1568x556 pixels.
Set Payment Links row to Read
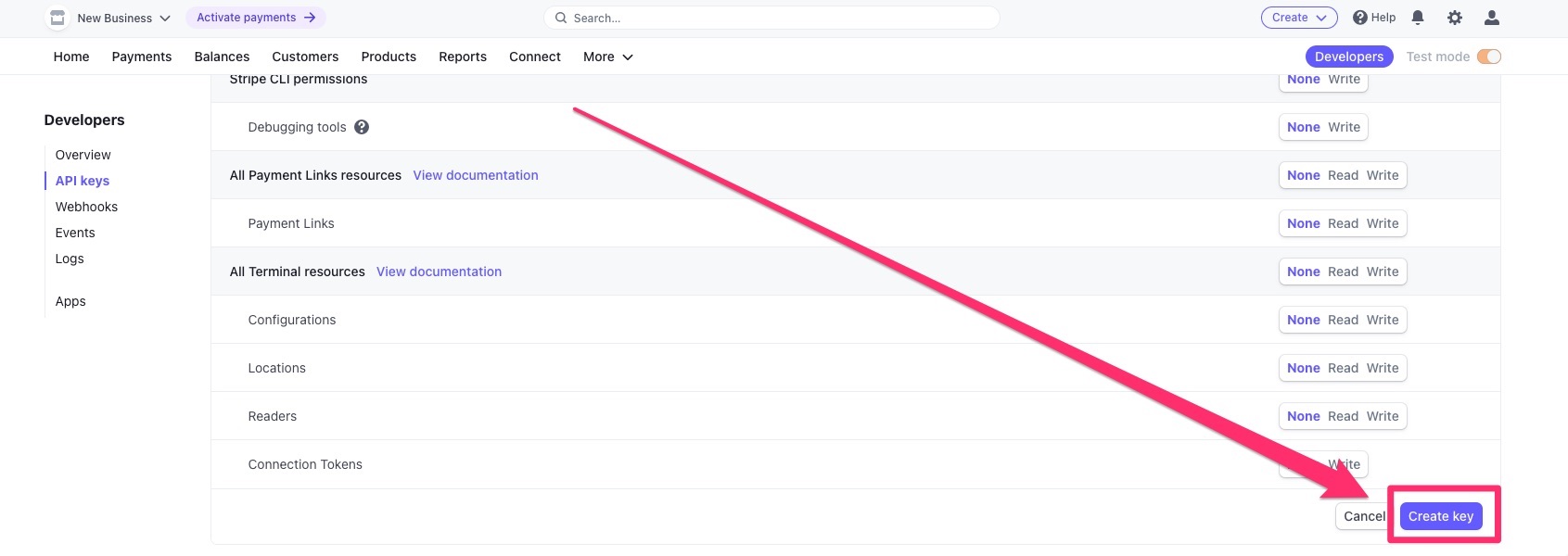tap(1343, 223)
